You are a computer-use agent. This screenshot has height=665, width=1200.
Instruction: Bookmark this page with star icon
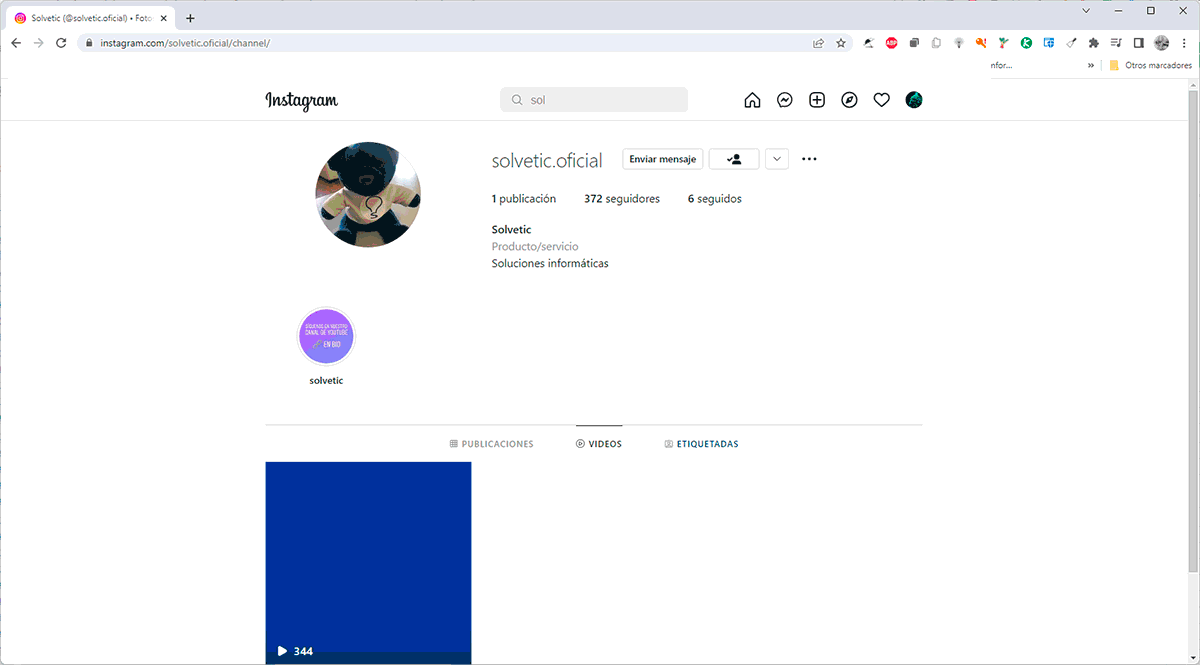[x=841, y=43]
